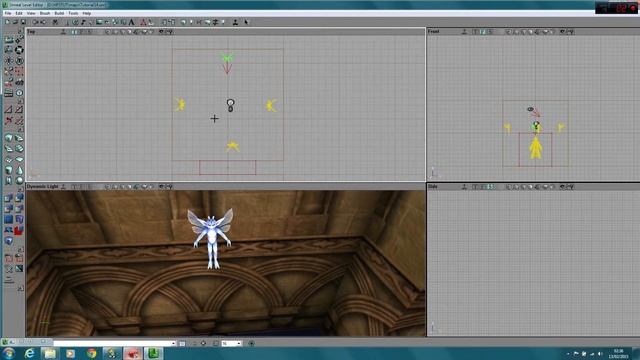Select the Brush Rotate tool
The height and width of the screenshot is (360, 640).
pyautogui.click(x=19, y=50)
